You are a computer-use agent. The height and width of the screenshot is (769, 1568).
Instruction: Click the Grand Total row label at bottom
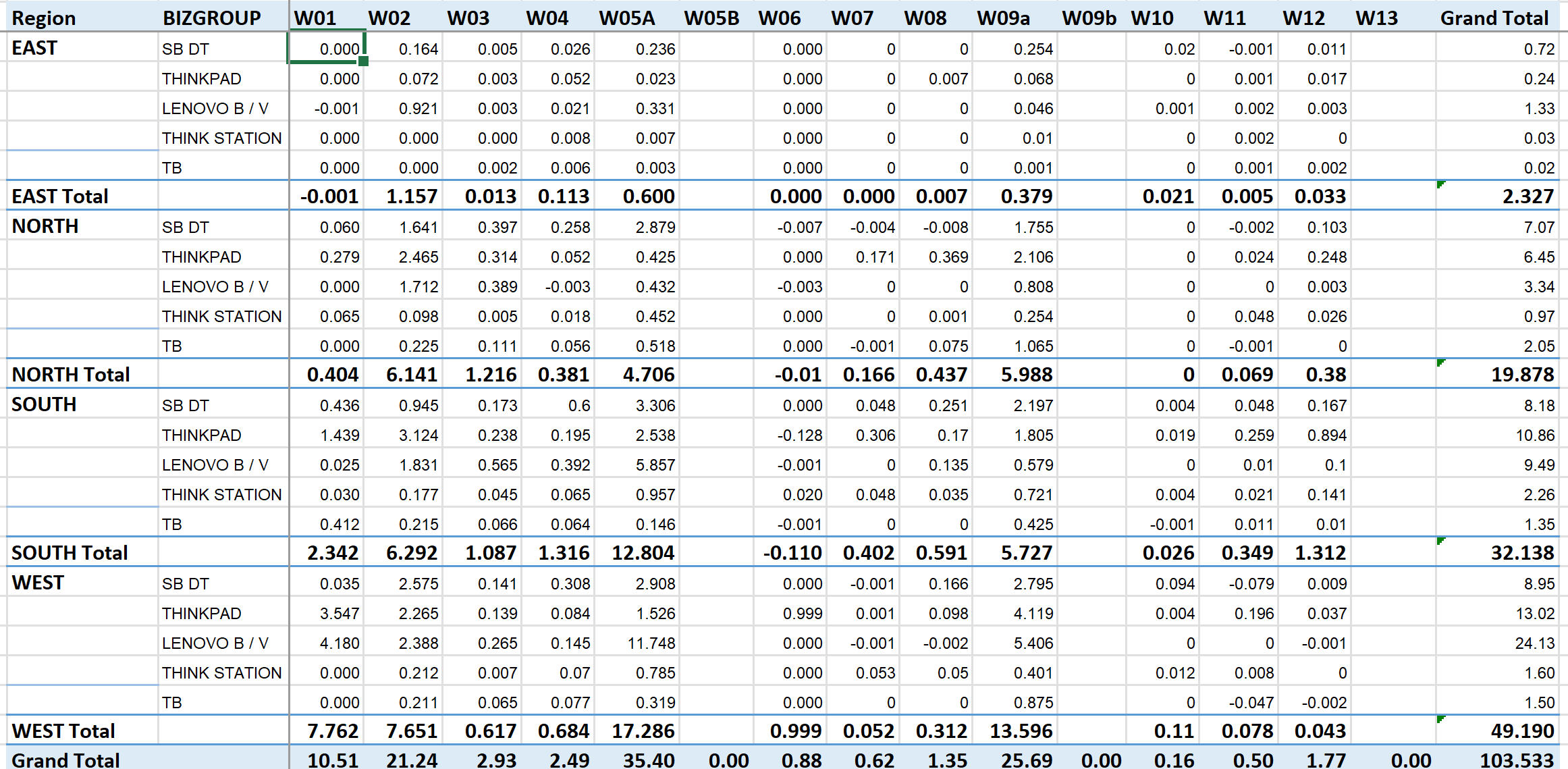point(65,760)
